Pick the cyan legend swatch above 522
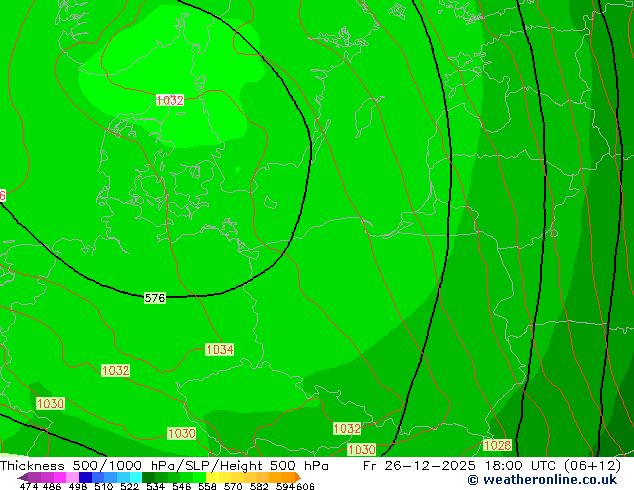634x490 pixels. pos(136,477)
